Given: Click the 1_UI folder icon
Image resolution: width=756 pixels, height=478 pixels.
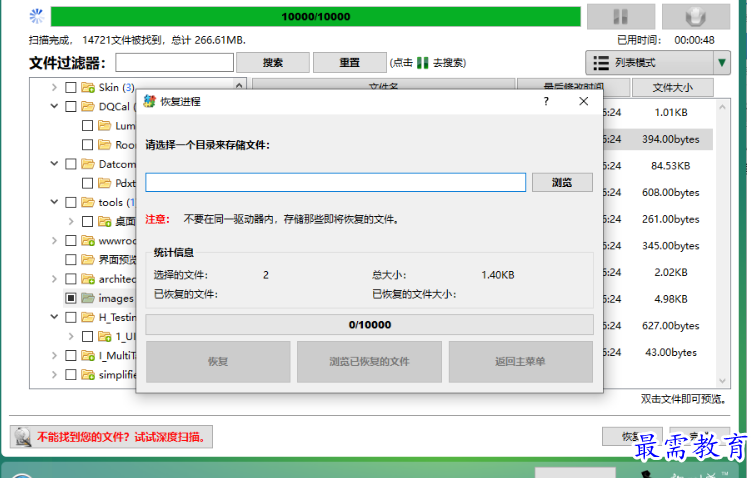Looking at the screenshot, I should pos(105,336).
